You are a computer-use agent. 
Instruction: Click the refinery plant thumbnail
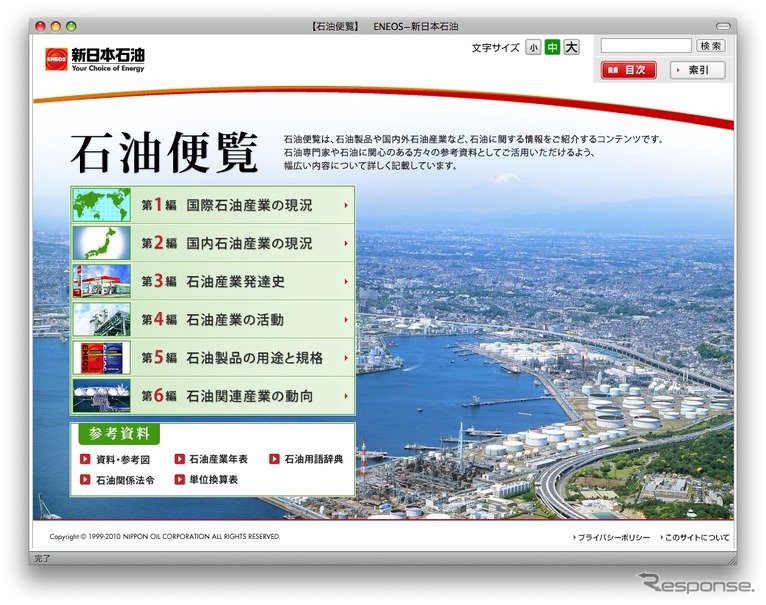coord(102,320)
